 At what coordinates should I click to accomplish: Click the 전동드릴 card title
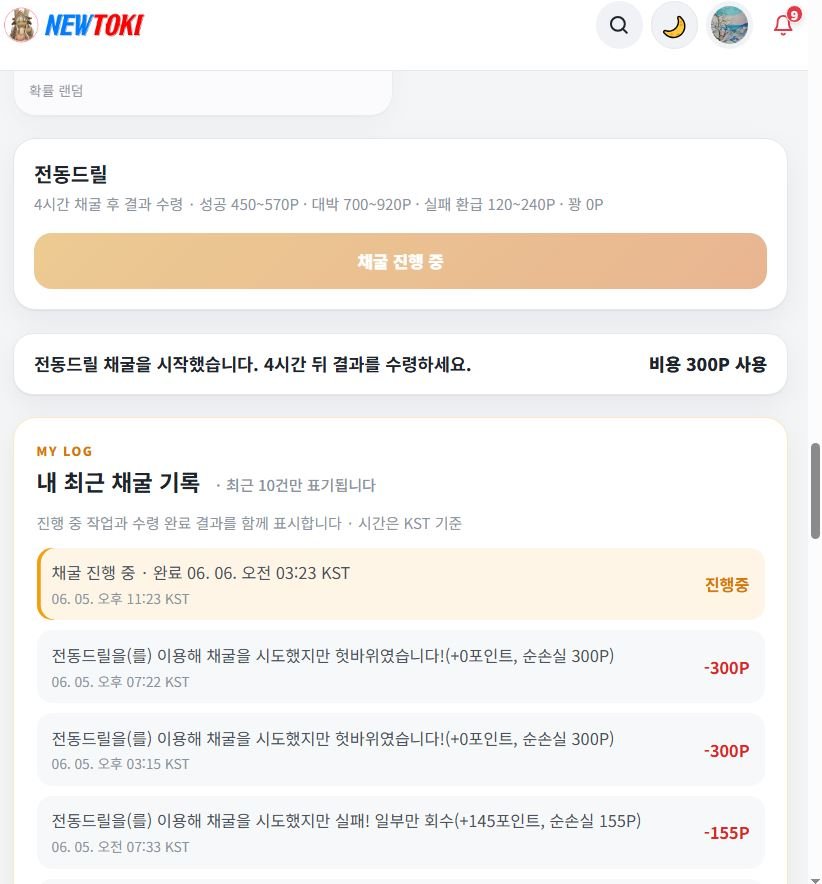[x=70, y=174]
